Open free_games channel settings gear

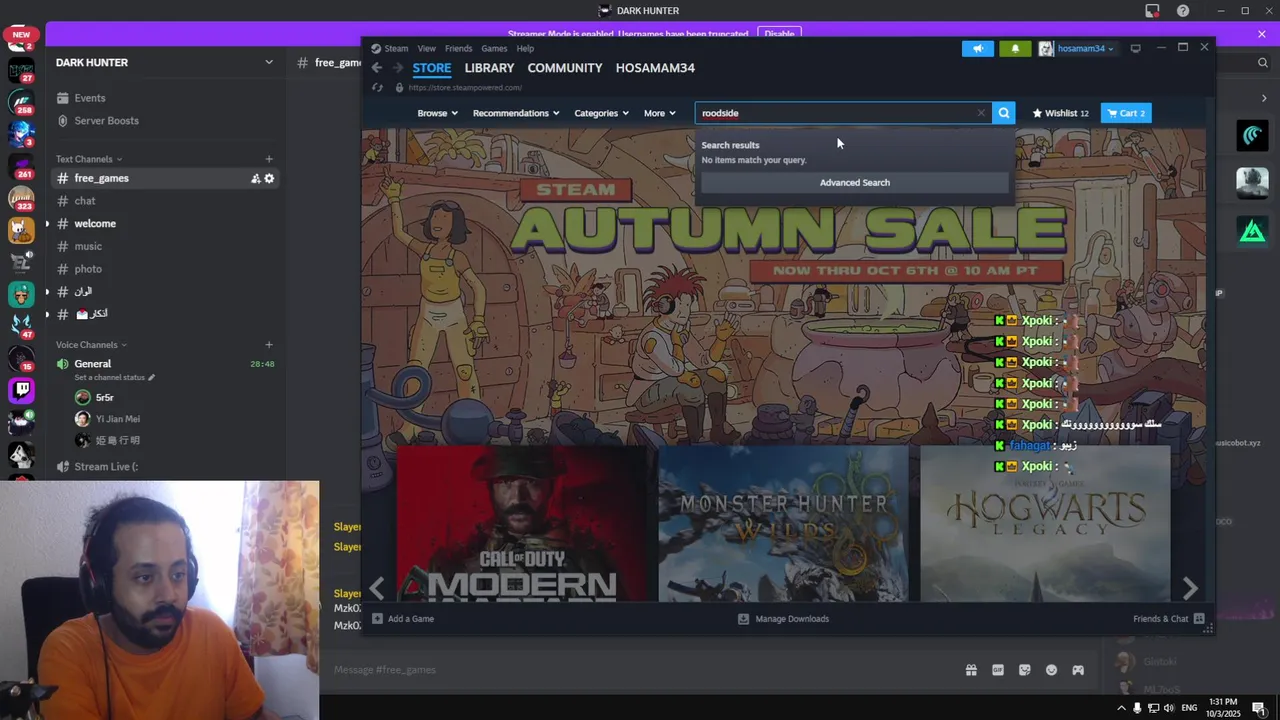(x=269, y=178)
